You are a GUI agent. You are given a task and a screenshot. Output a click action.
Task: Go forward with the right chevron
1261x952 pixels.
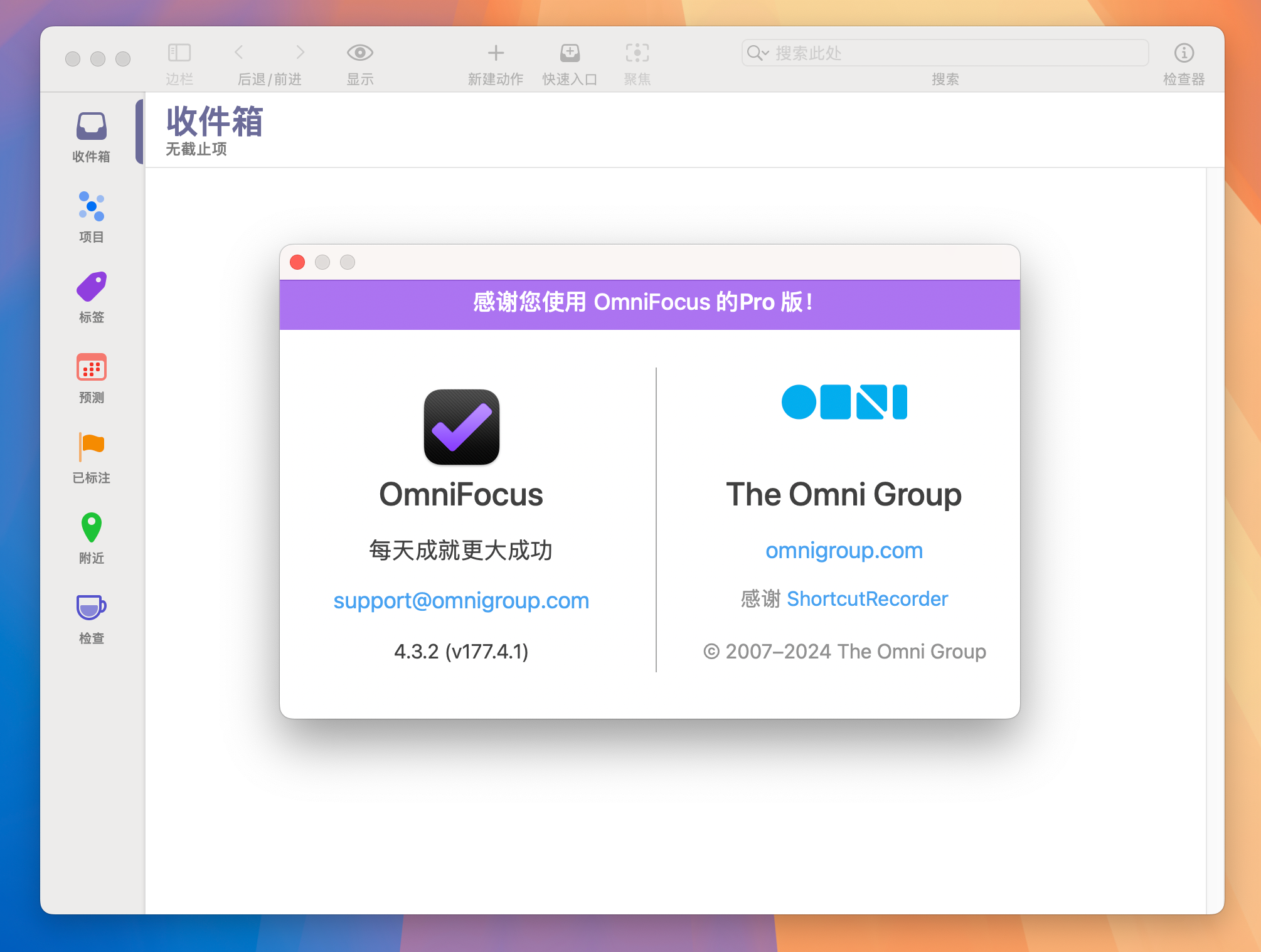(x=300, y=52)
